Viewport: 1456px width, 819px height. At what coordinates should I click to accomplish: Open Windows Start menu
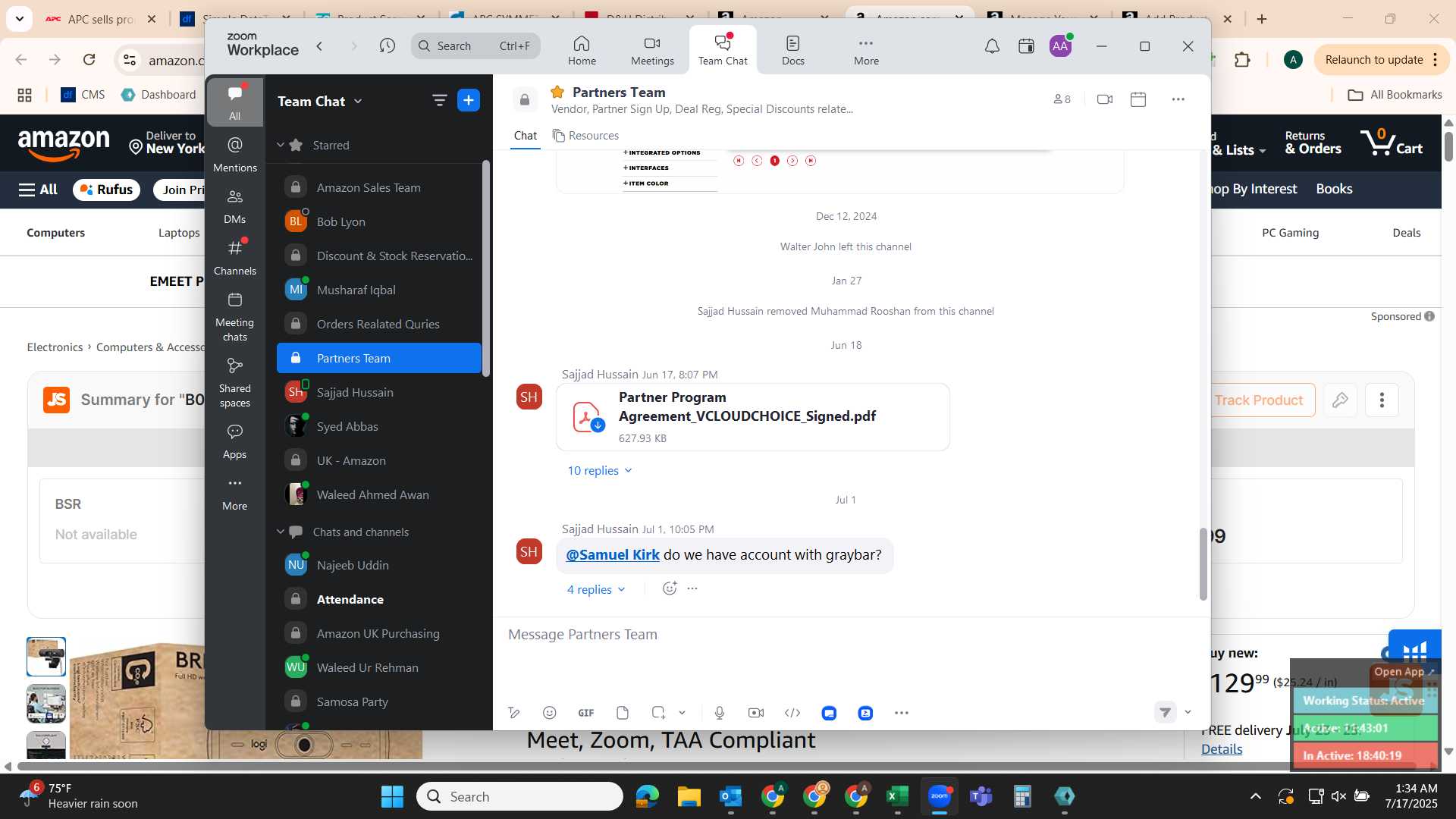point(392,796)
